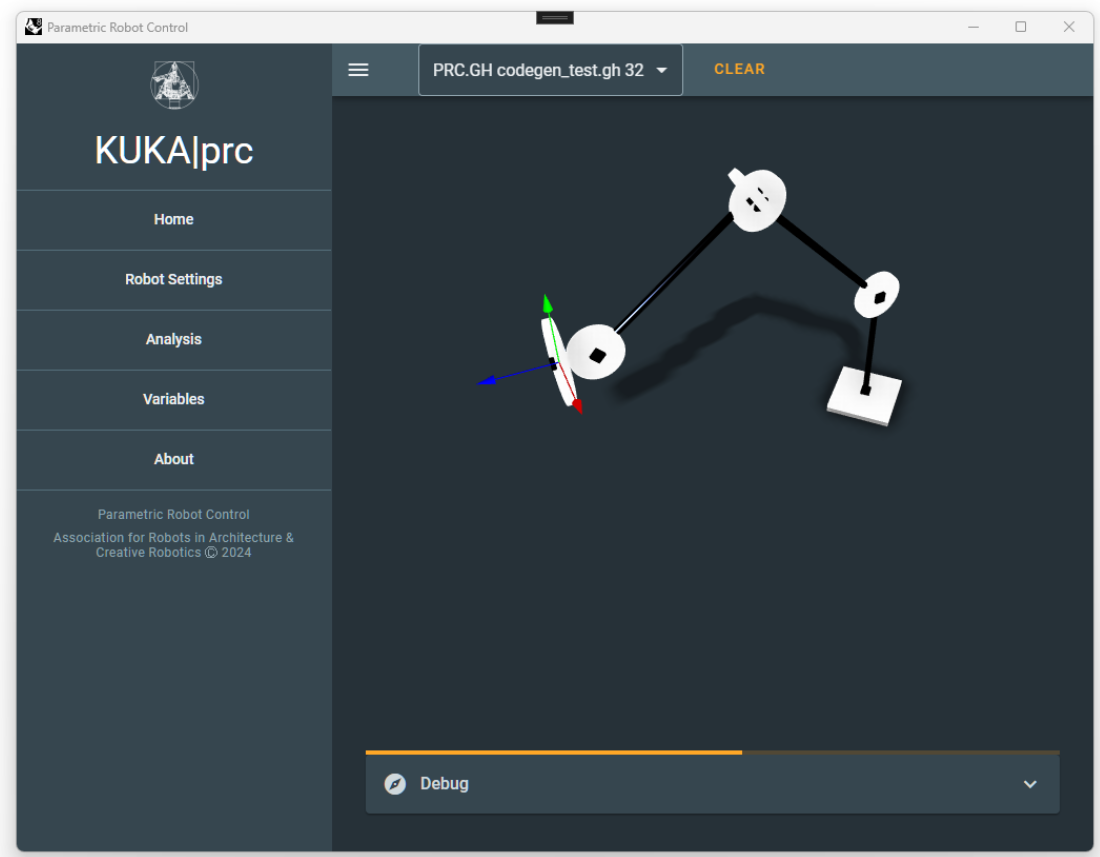Close the Parametric Robot Control window
Viewport: 1100px width, 857px height.
pos(1069,27)
